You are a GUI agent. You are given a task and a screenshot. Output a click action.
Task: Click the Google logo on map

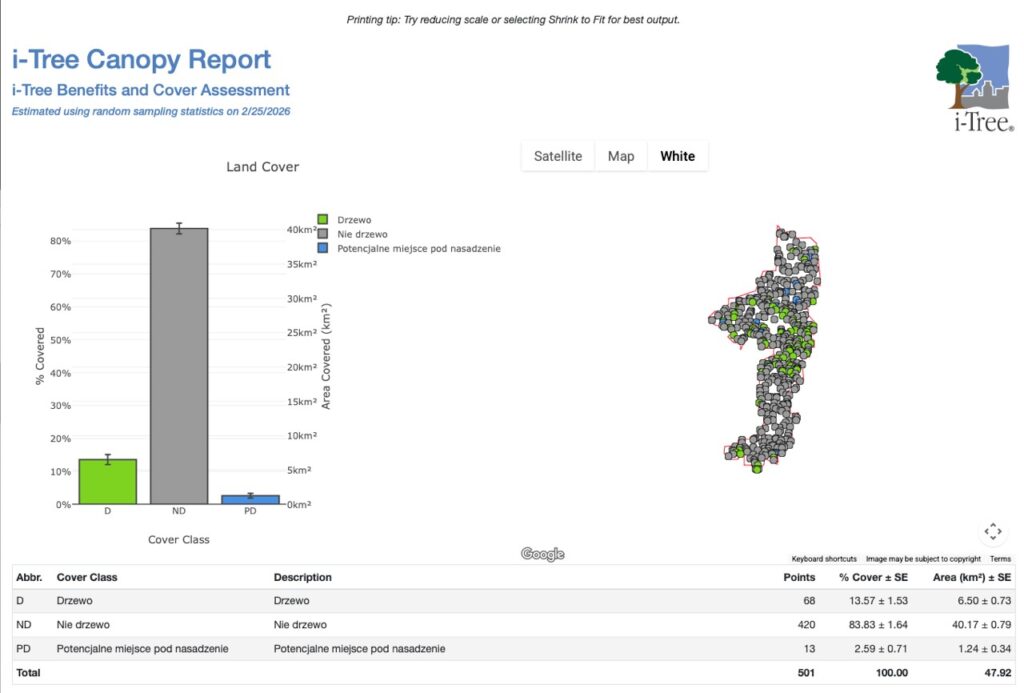pyautogui.click(x=543, y=555)
